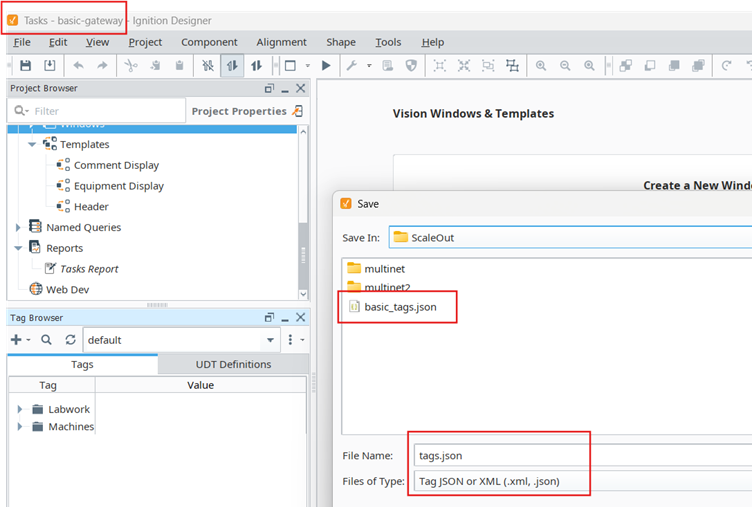Click the Cut scissors toolbar icon
The image size is (752, 507).
130,66
